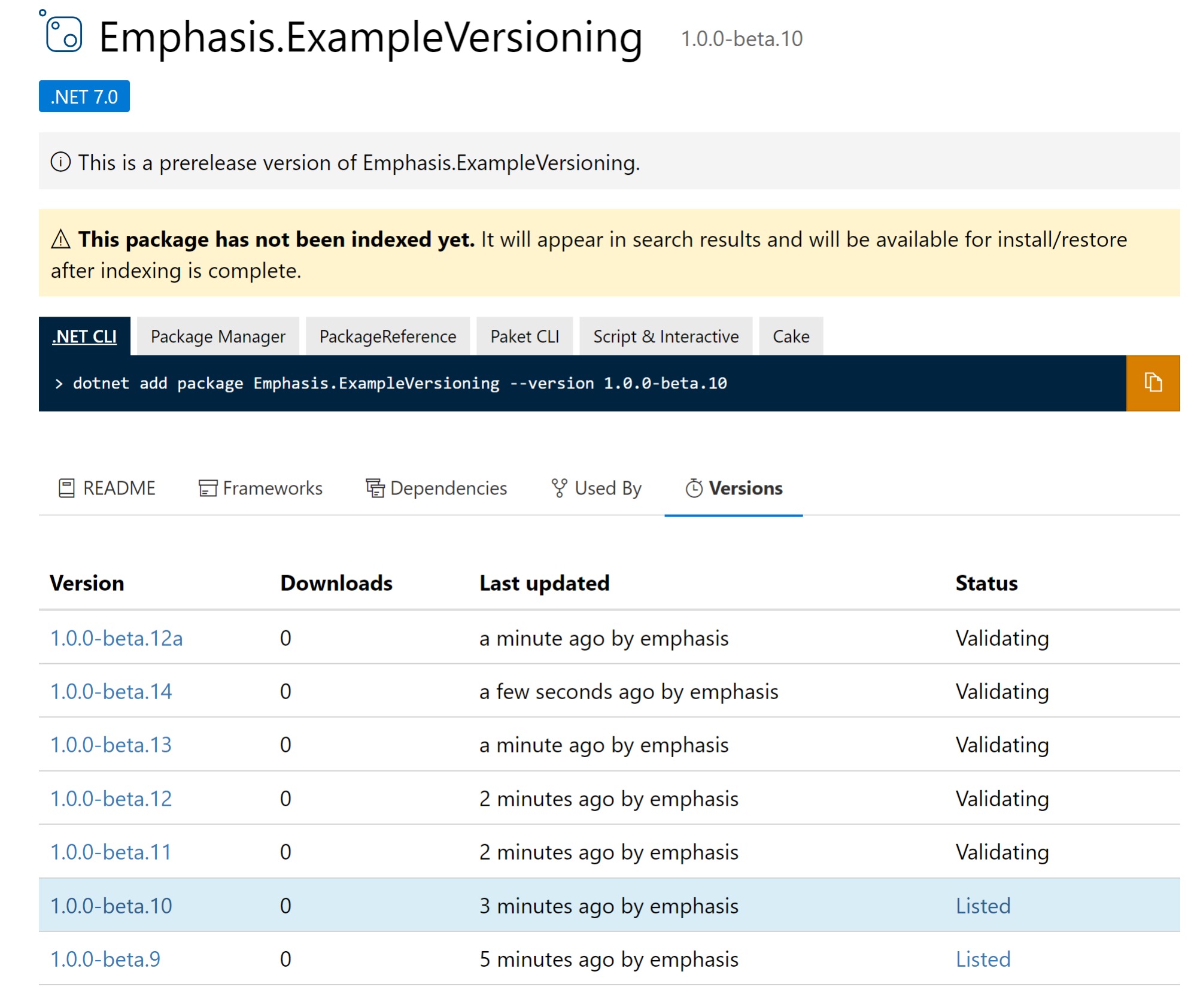Click the .NET 7.0 framework badge
Image resolution: width=1191 pixels, height=1008 pixels.
pos(84,96)
